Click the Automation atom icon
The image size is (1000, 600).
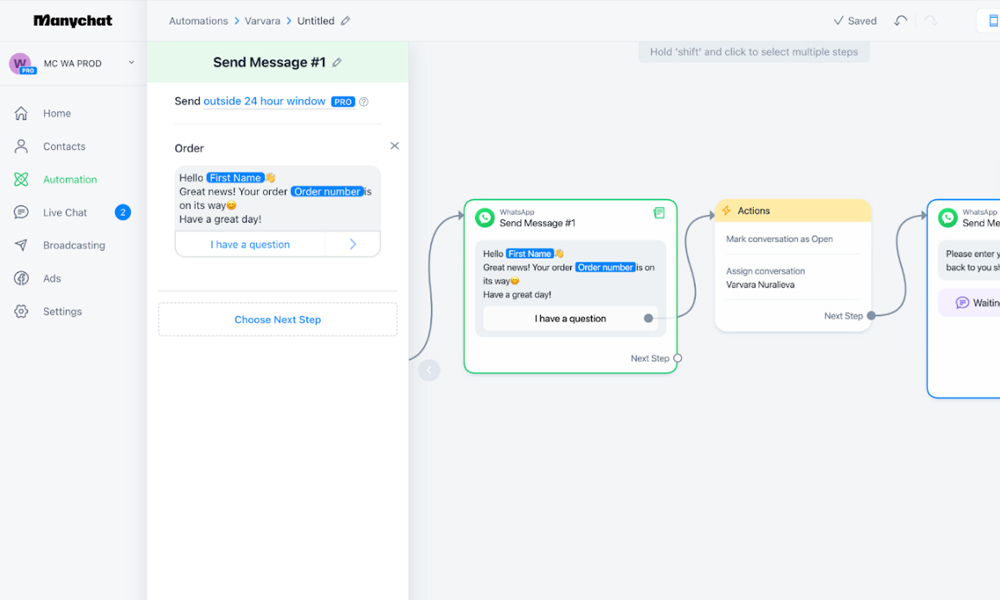pyautogui.click(x=21, y=179)
